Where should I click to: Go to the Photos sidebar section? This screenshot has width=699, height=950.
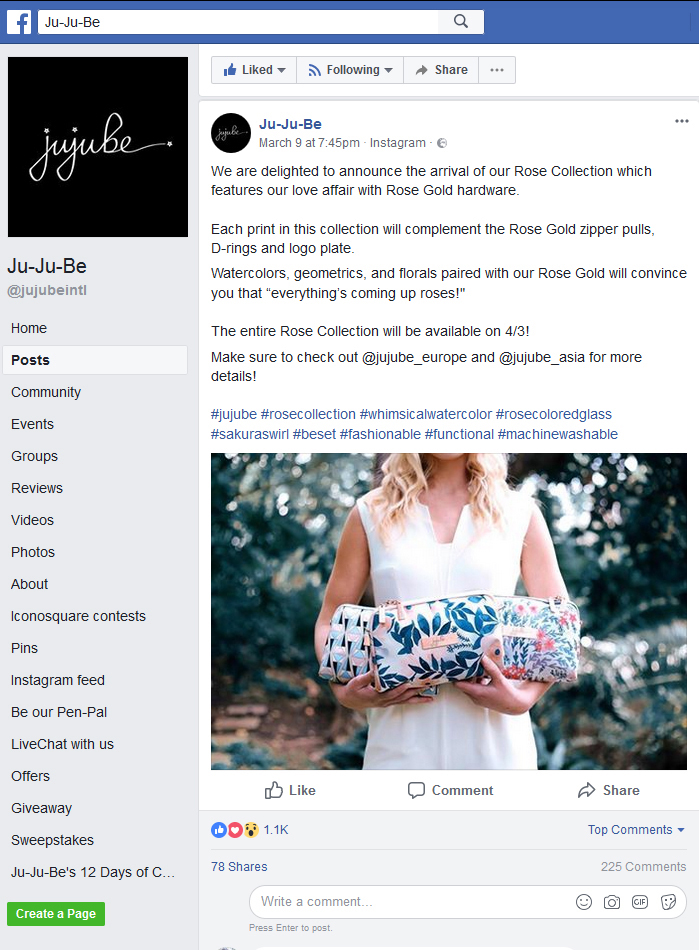point(33,552)
